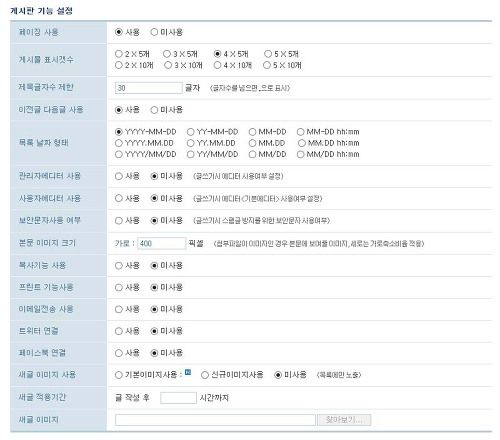This screenshot has height=440, width=500.
Task: Click the small new-post icon beside 기본이미지사용
Action: tap(188, 372)
